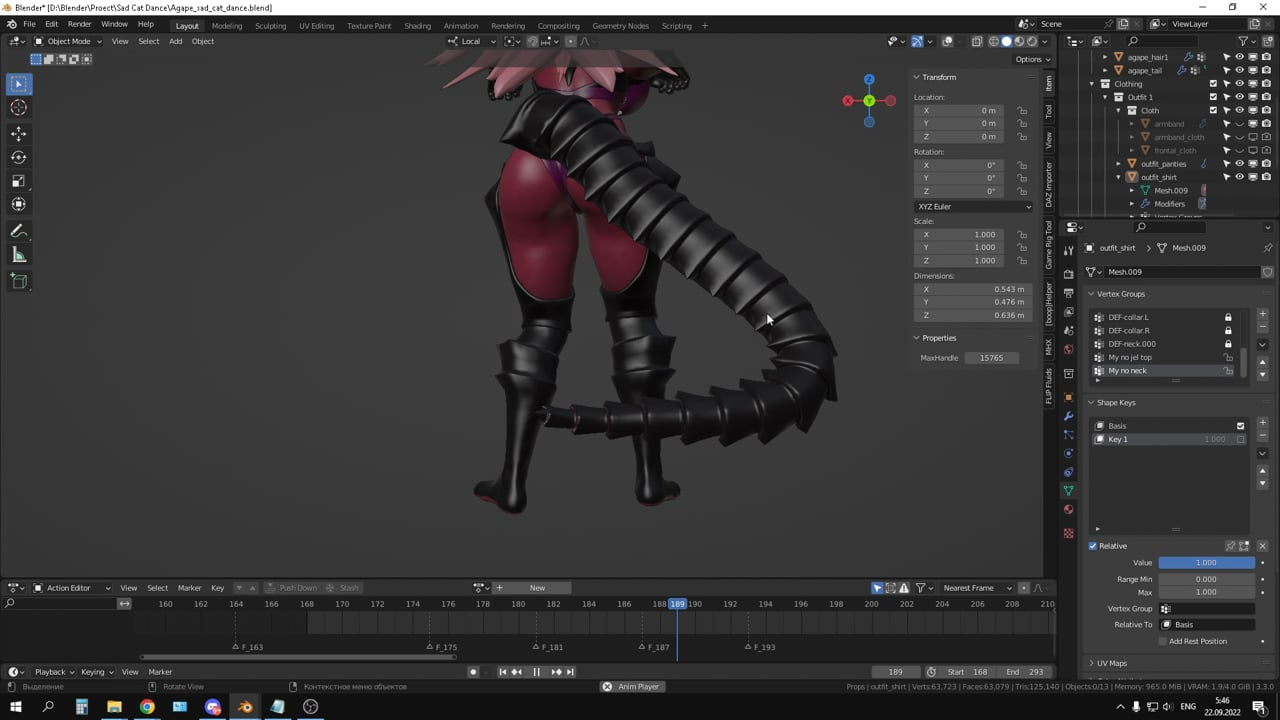
Task: Open the Windows Start menu
Action: [x=16, y=707]
